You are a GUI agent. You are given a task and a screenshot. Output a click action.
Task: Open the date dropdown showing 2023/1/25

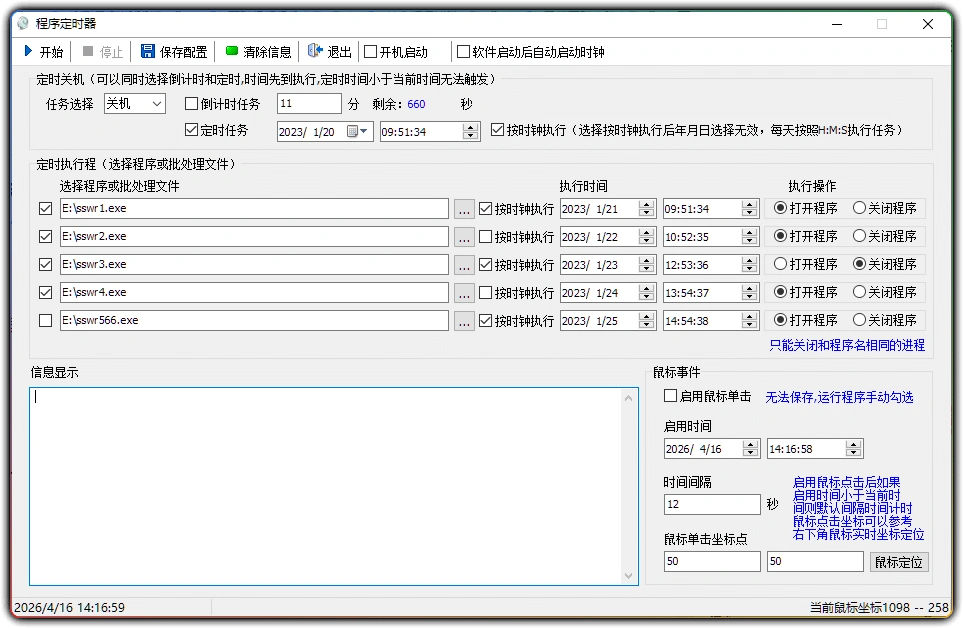pos(645,320)
